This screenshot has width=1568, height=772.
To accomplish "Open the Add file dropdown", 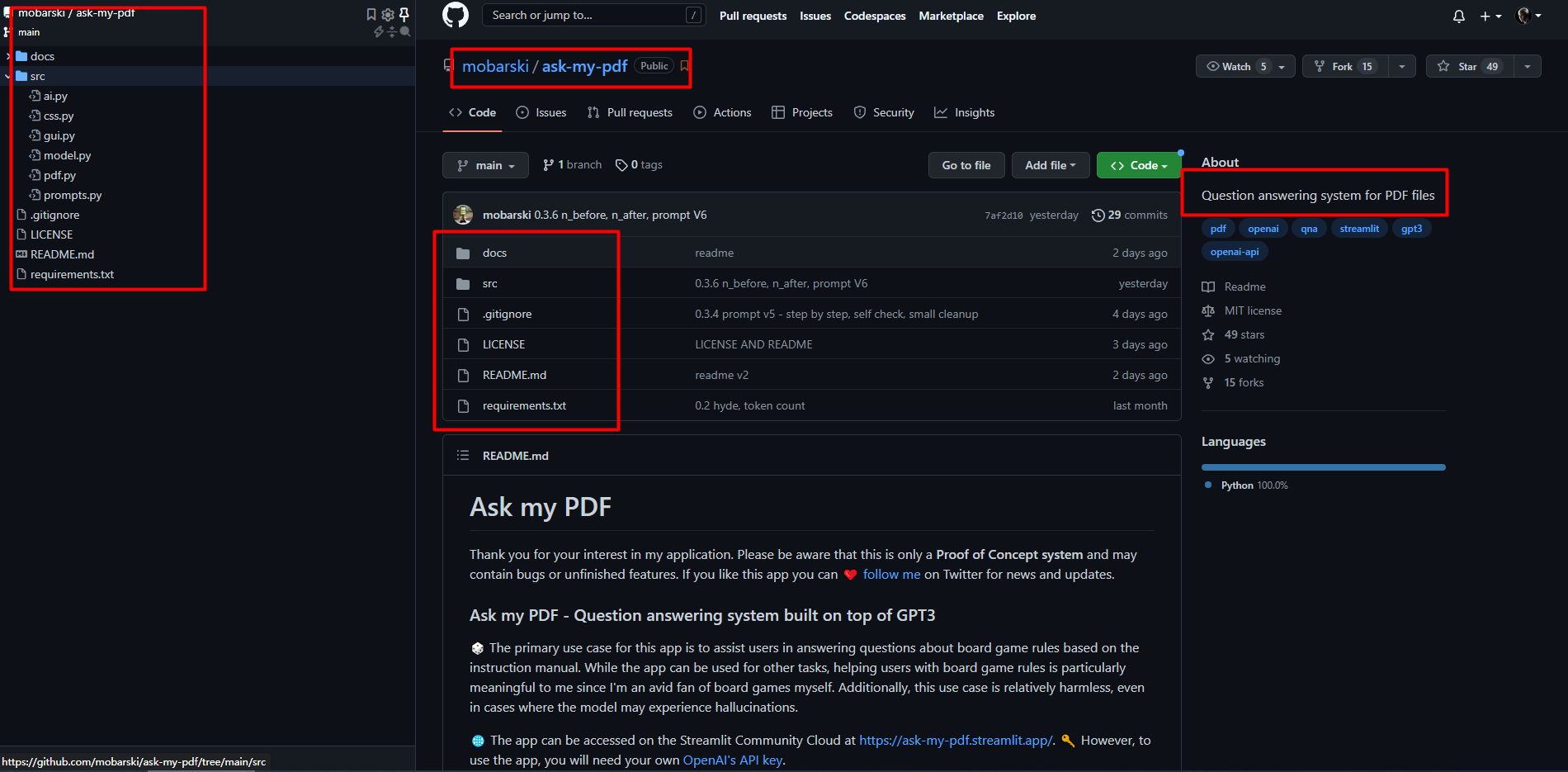I will pyautogui.click(x=1051, y=165).
